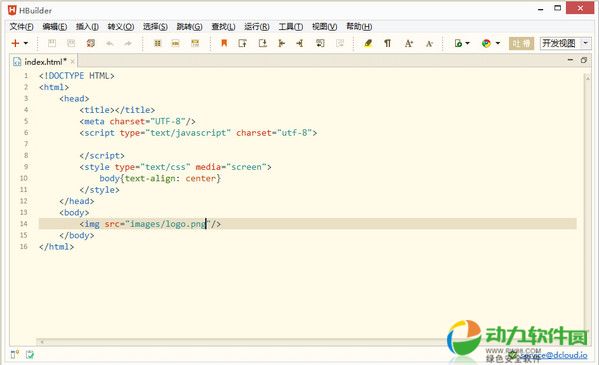This screenshot has height=365, width=599.
Task: Click the orange bookmark toolbar icon
Action: pyautogui.click(x=224, y=43)
